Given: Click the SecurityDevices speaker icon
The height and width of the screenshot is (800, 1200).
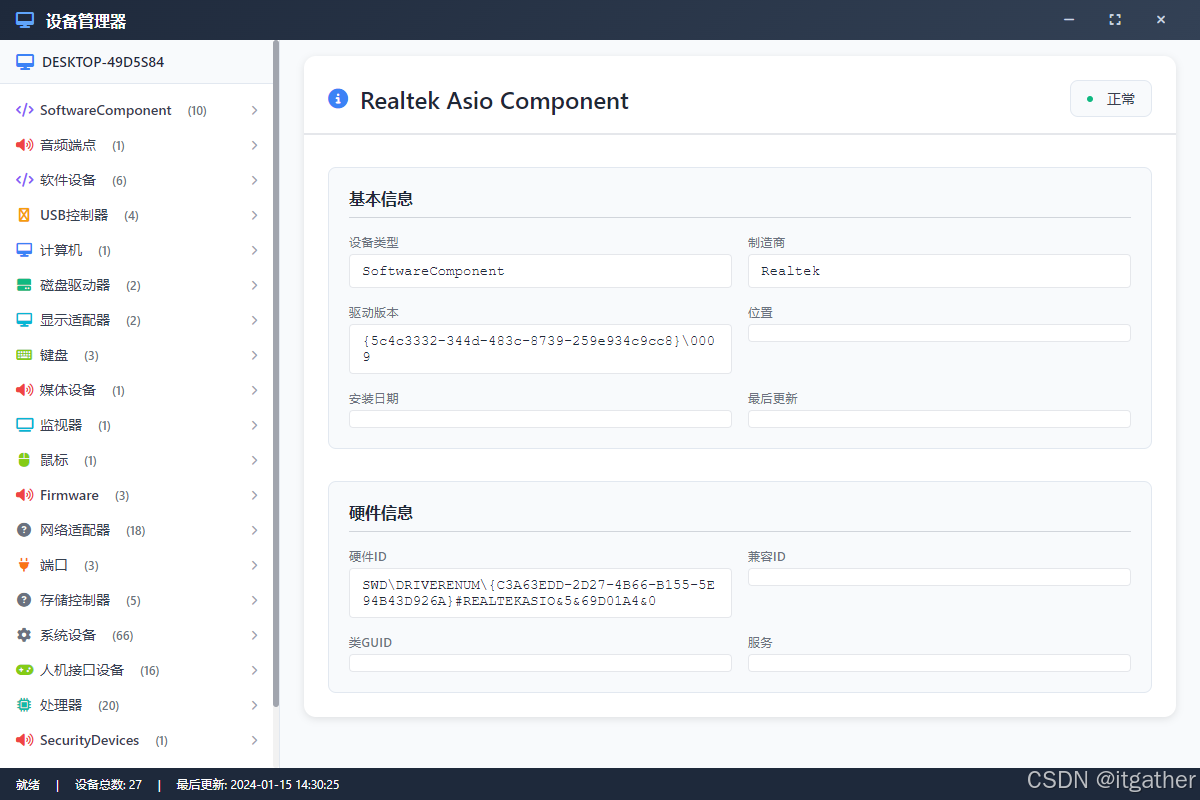Looking at the screenshot, I should [25, 740].
